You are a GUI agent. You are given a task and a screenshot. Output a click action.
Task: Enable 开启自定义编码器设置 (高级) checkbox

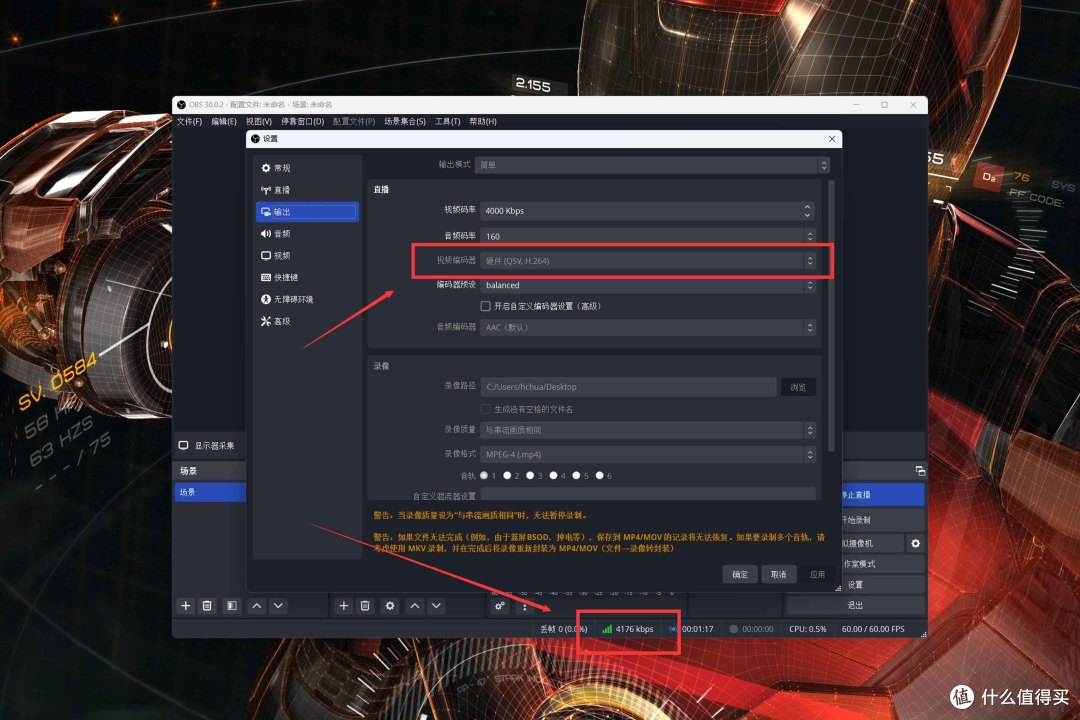click(486, 307)
